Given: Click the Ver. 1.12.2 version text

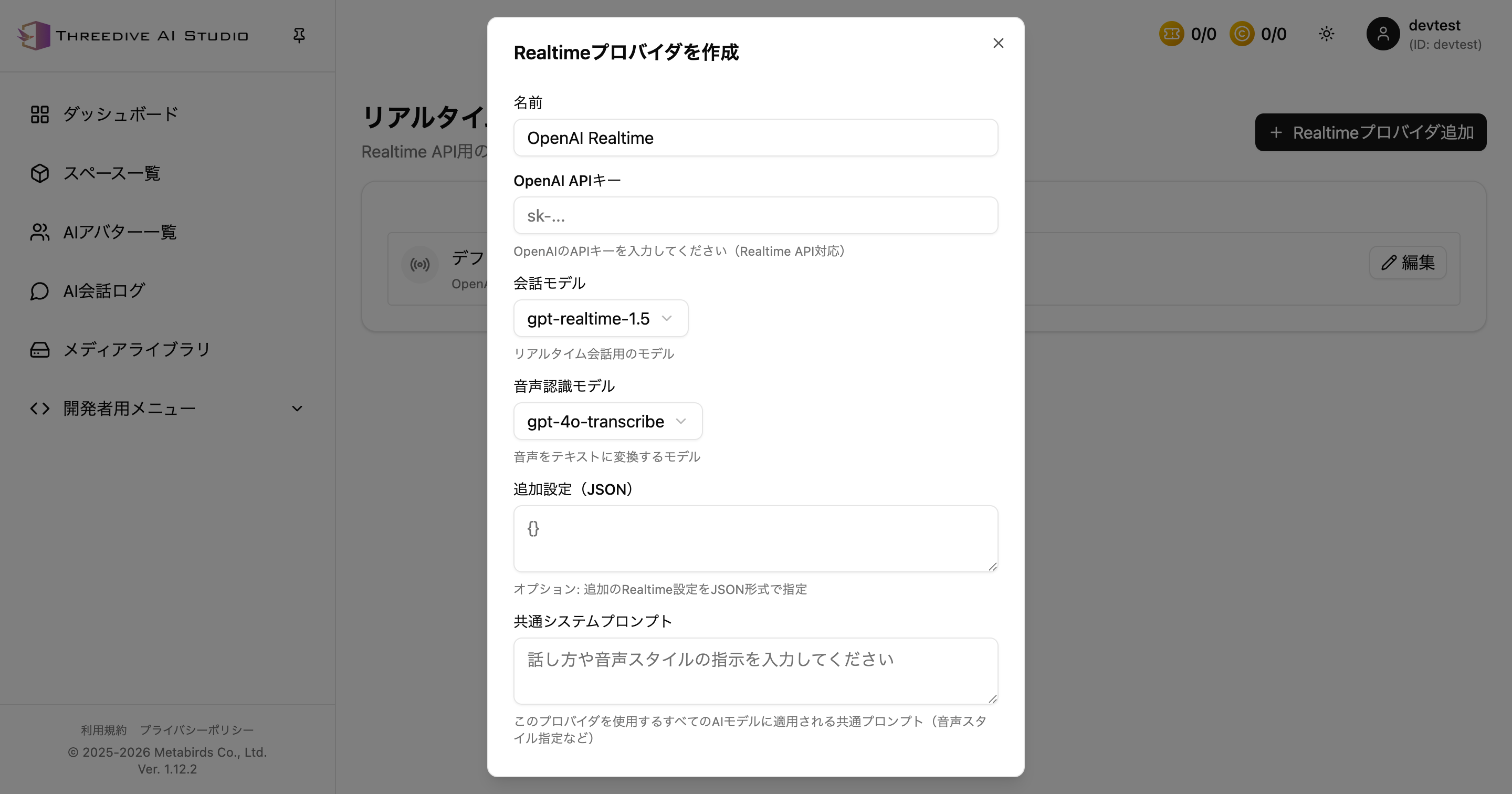Looking at the screenshot, I should pyautogui.click(x=167, y=769).
